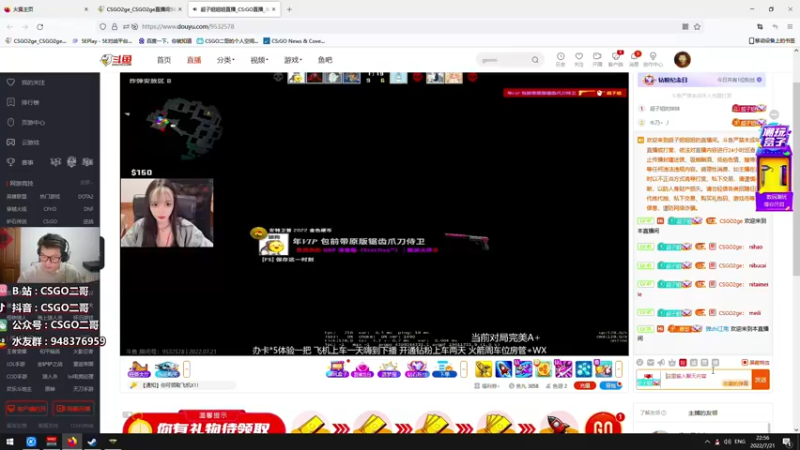Screen dimensions: 800x450
Task: Open creator center lightbulb icon
Action: pyautogui.click(x=653, y=57)
